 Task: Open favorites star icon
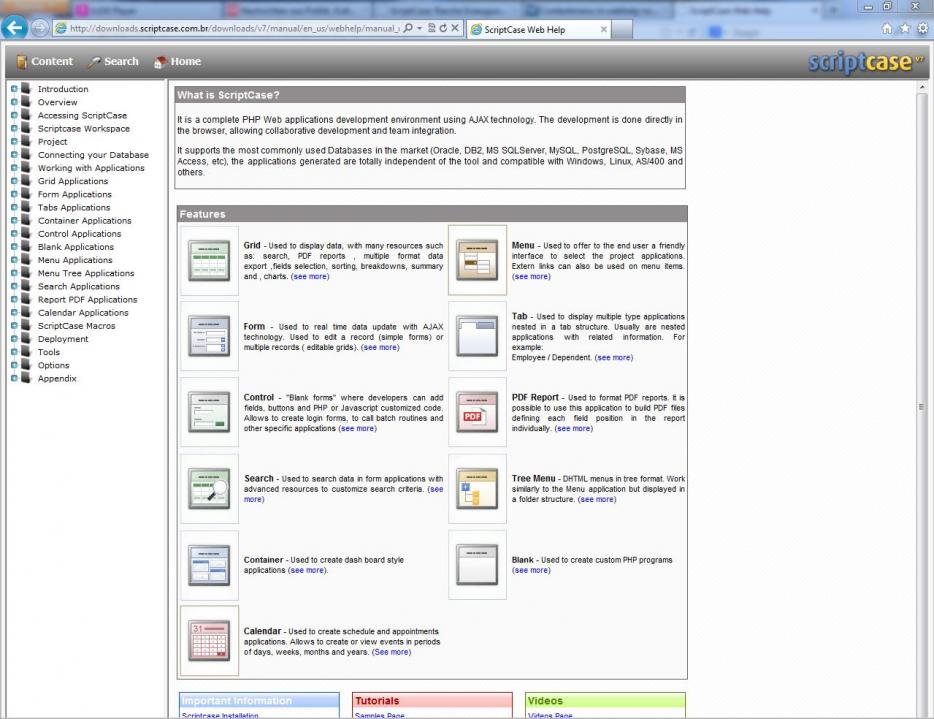tap(905, 29)
